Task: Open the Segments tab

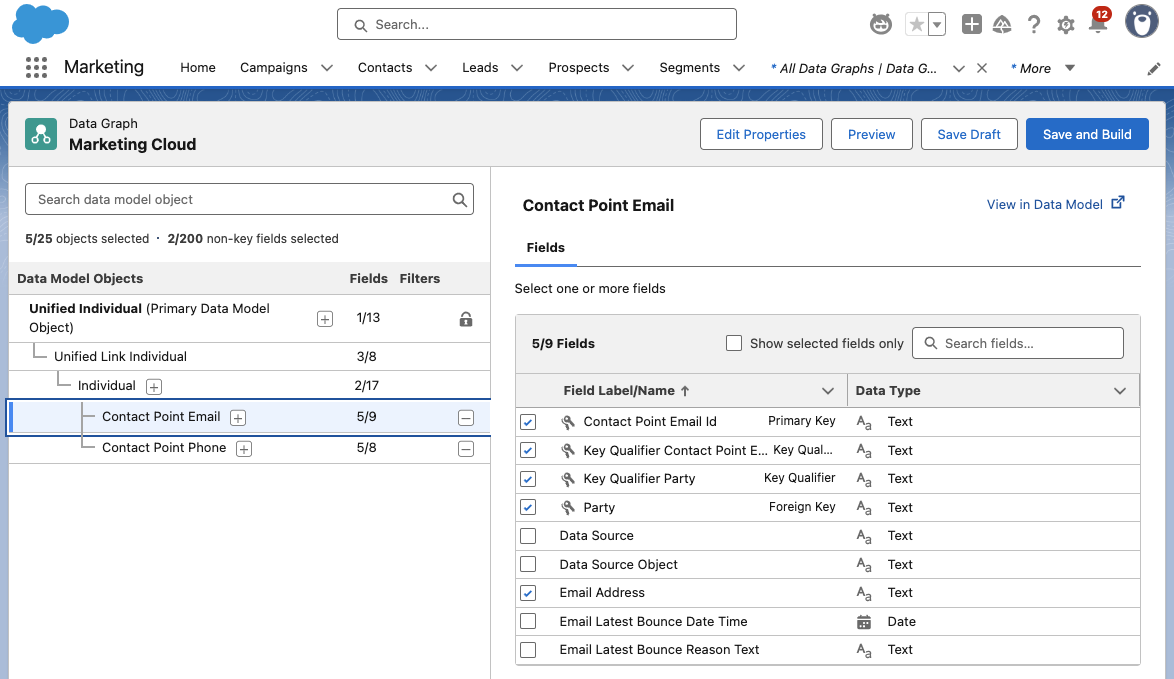Action: 690,67
